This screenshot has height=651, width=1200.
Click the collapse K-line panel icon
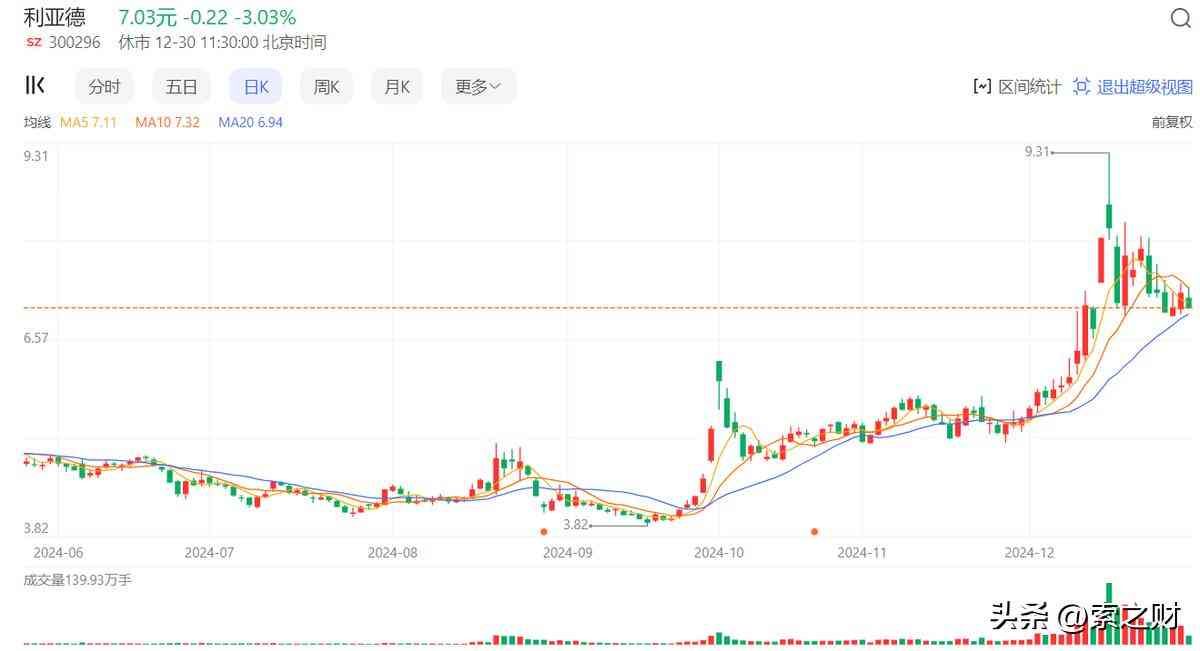(35, 86)
